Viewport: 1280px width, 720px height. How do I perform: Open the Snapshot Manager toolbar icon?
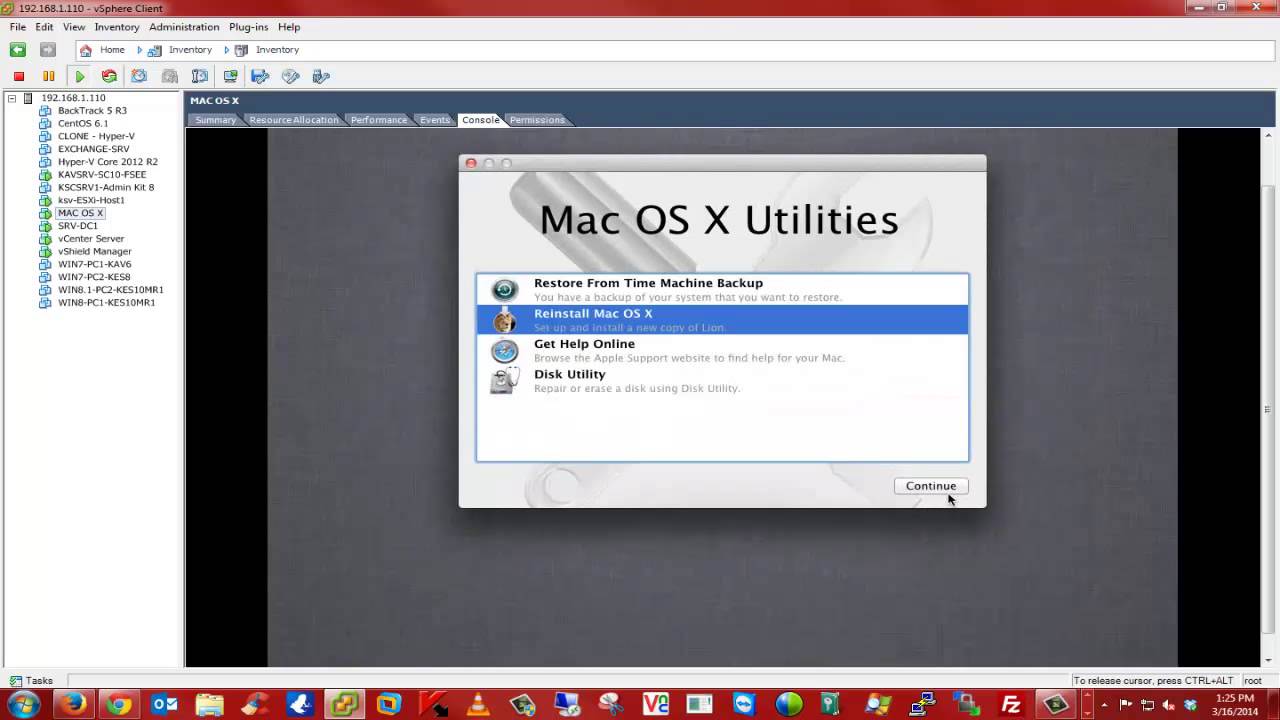tap(200, 76)
